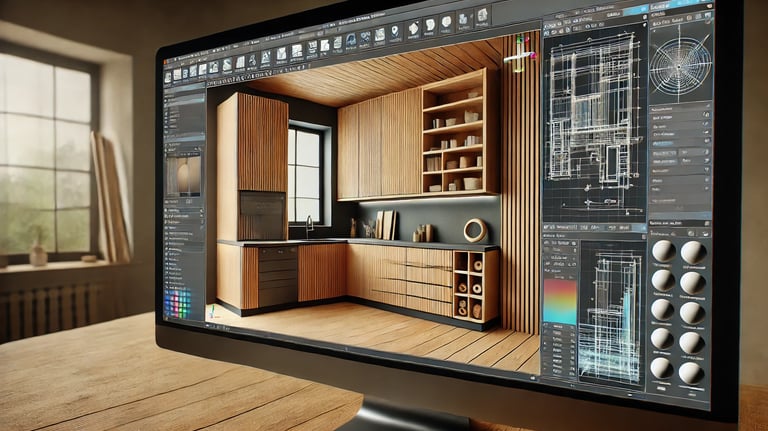Viewport: 768px width, 431px height.
Task: Click the lower wireframe view with cyan highlights
Action: tap(611, 311)
